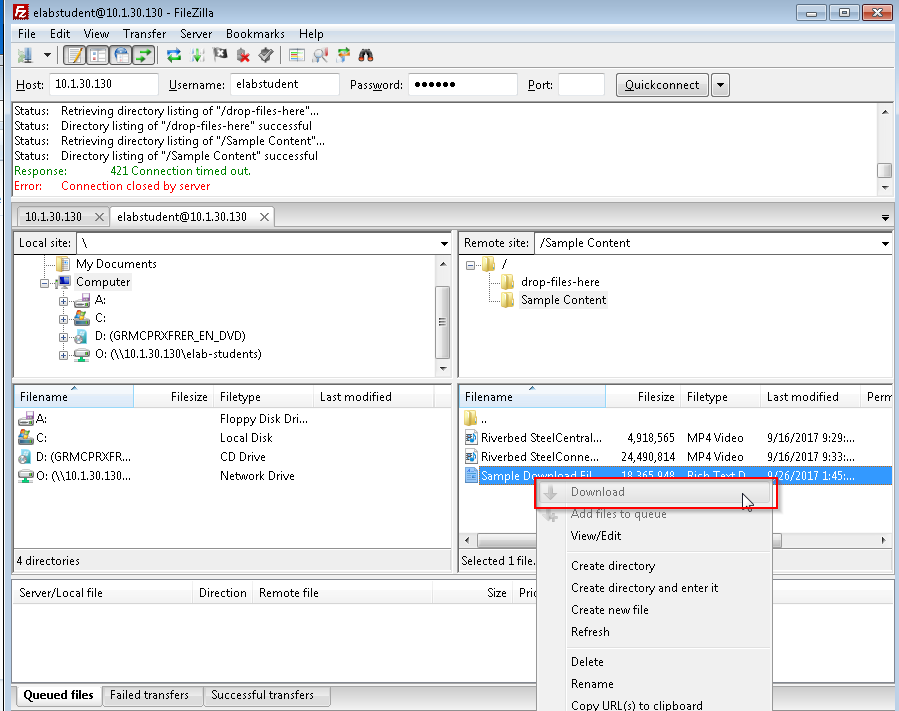Open the Site Manager dropdown arrow
The width and height of the screenshot is (899, 711).
pos(47,56)
